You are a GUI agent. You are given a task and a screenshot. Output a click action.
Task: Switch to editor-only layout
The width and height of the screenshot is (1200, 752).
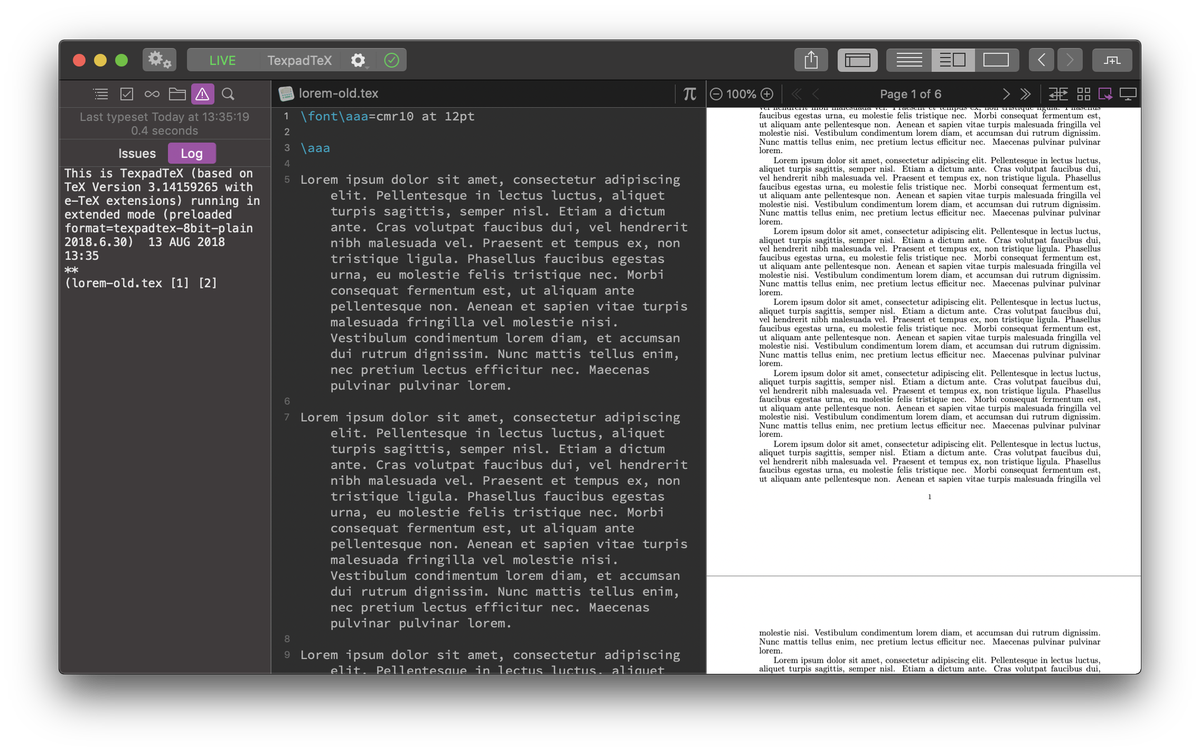[909, 60]
